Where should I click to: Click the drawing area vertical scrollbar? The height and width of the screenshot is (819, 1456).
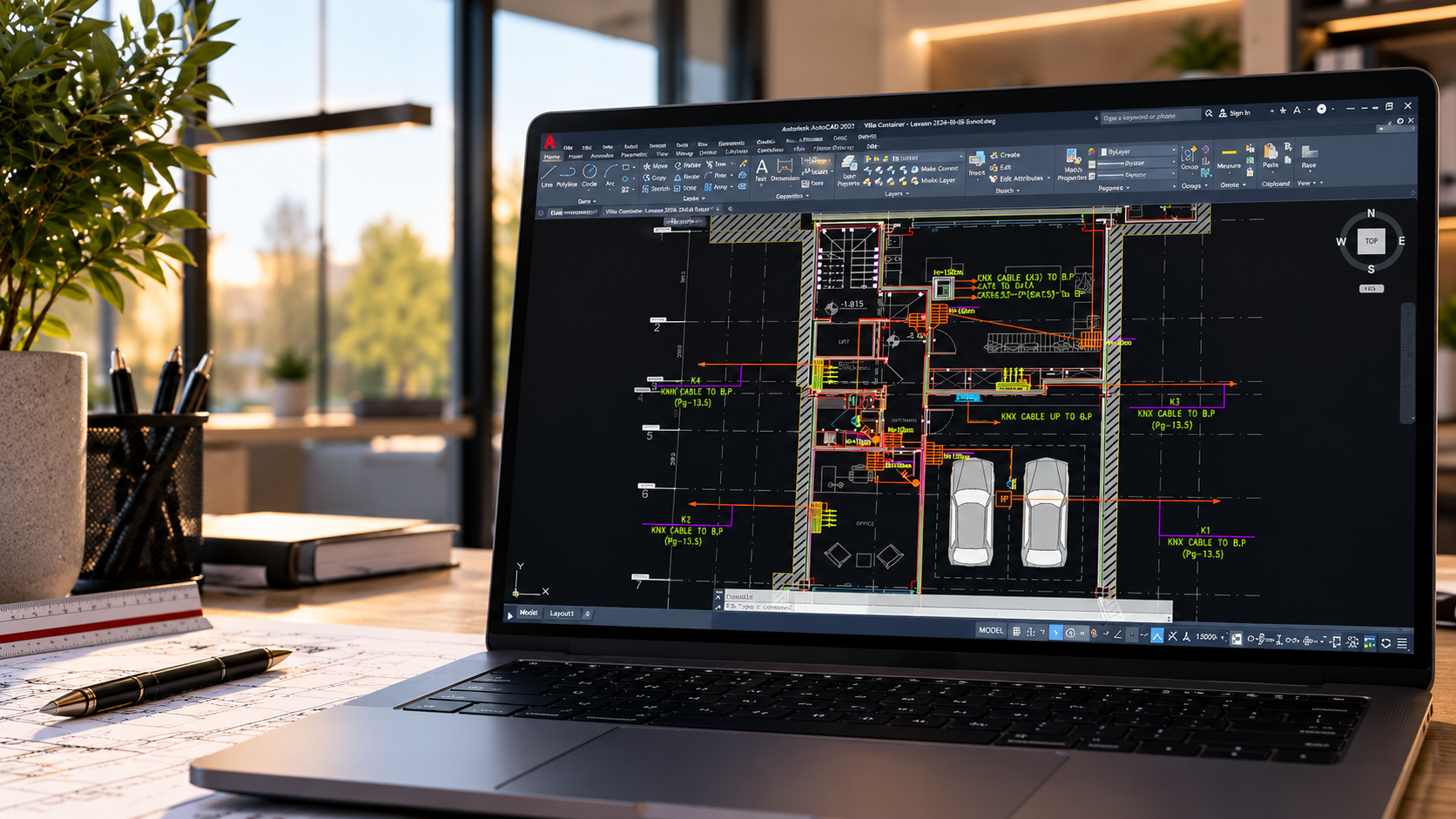(1406, 363)
